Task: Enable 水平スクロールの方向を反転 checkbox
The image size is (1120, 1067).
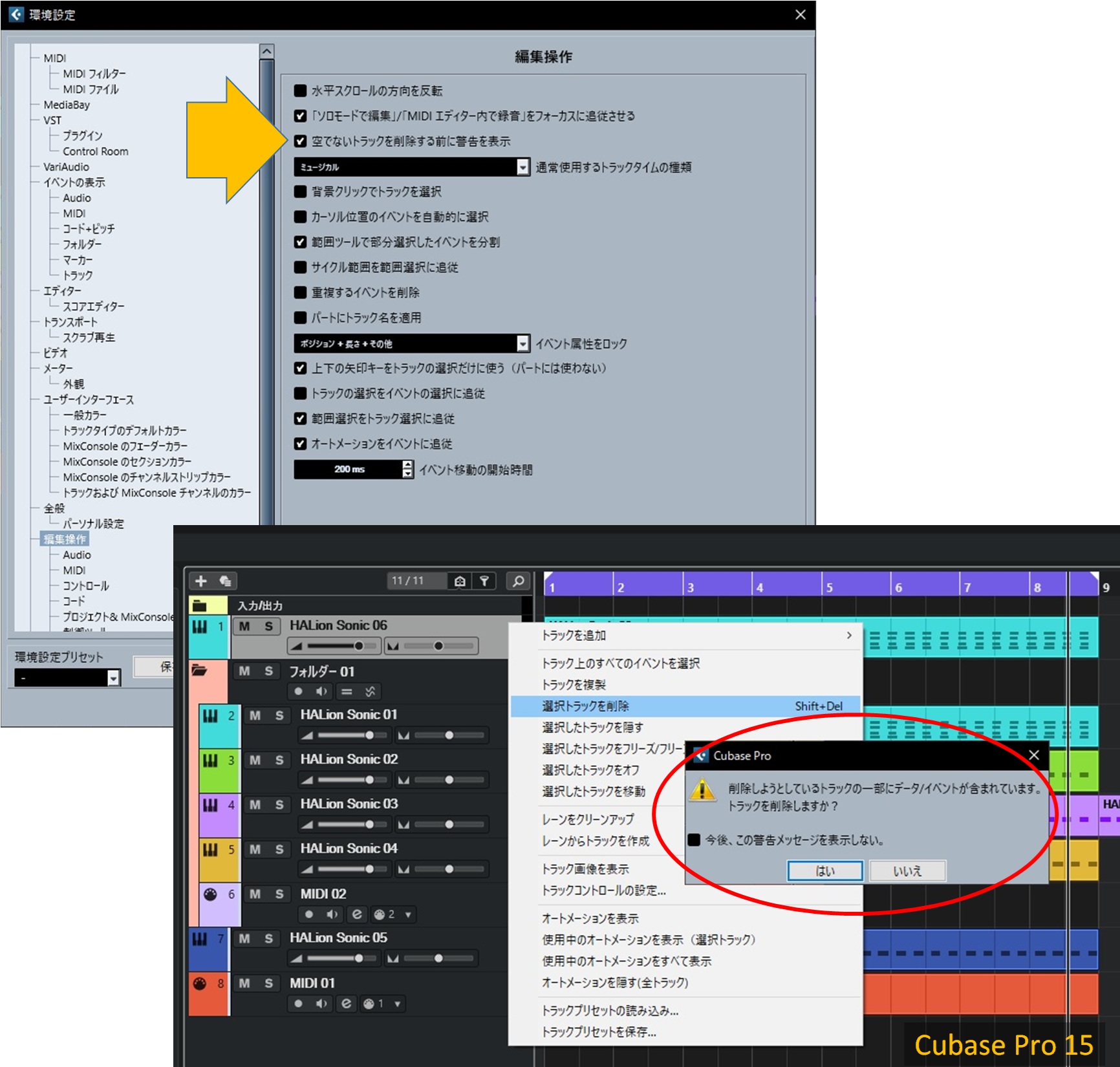Action: [x=300, y=91]
